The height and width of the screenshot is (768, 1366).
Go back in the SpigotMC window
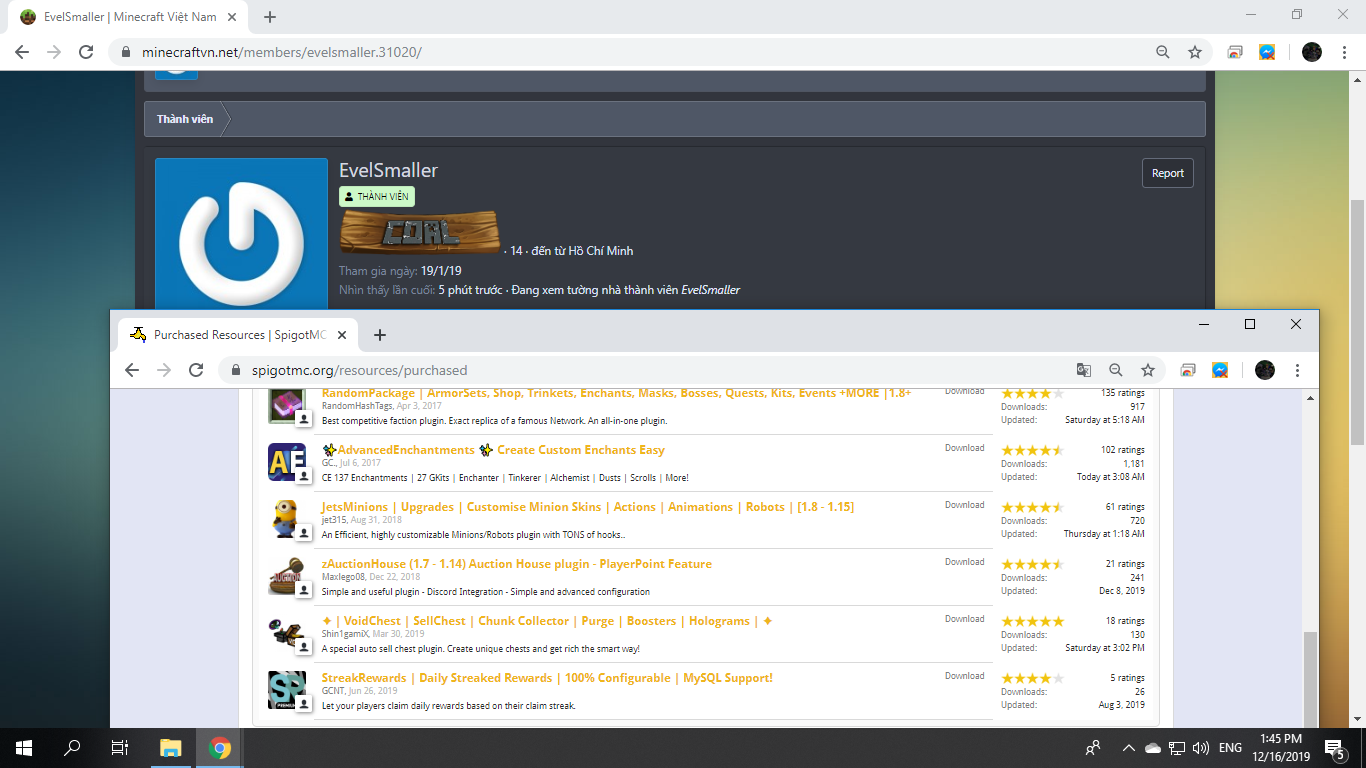pyautogui.click(x=132, y=370)
